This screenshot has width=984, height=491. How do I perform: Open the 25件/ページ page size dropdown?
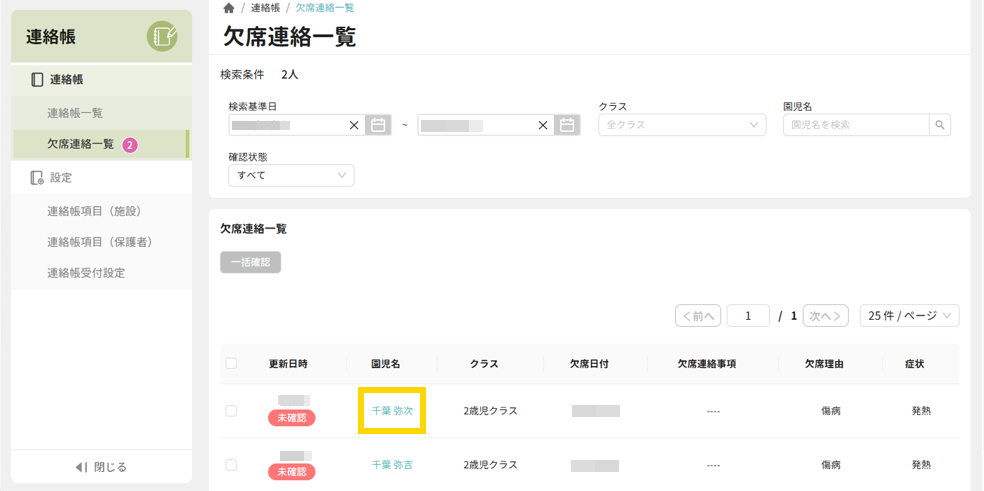pyautogui.click(x=909, y=316)
